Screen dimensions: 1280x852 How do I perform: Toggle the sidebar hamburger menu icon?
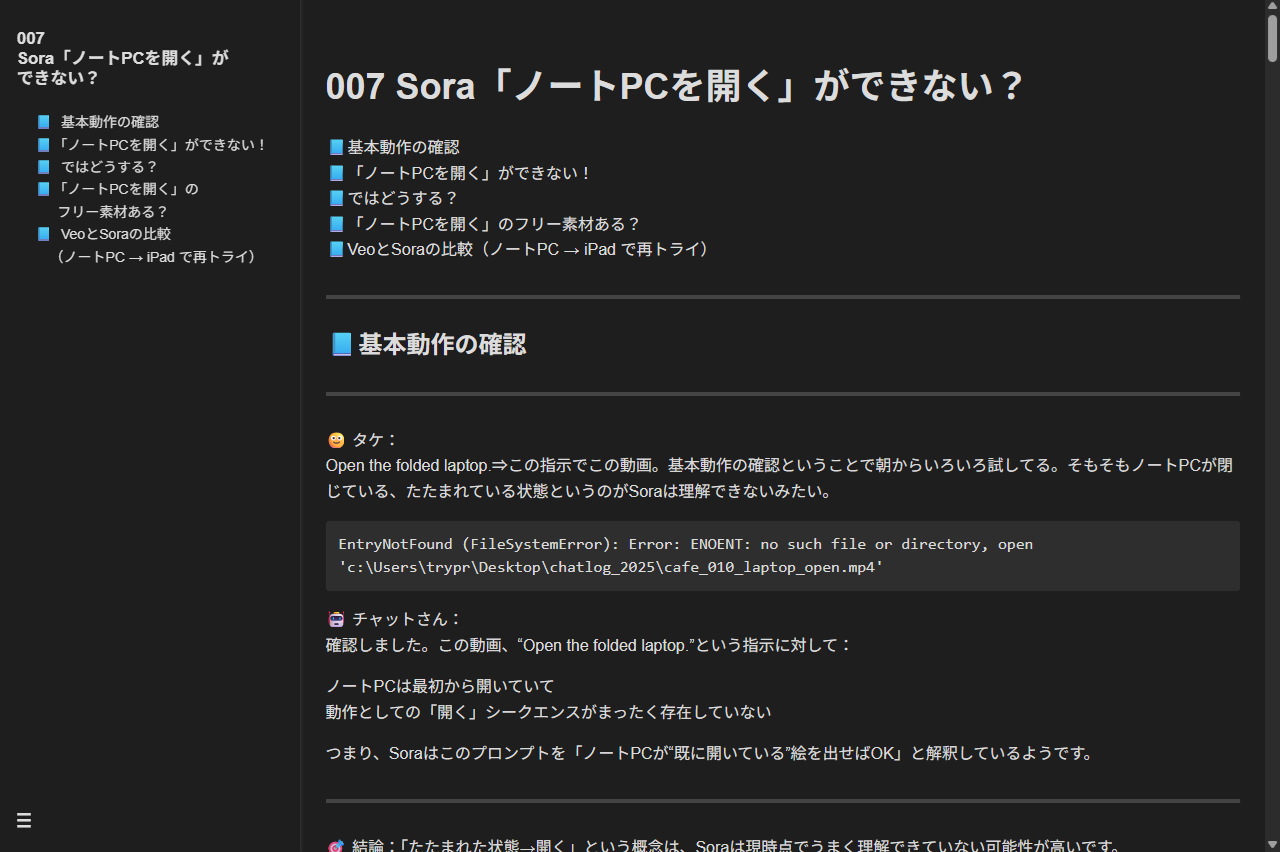coord(24,821)
